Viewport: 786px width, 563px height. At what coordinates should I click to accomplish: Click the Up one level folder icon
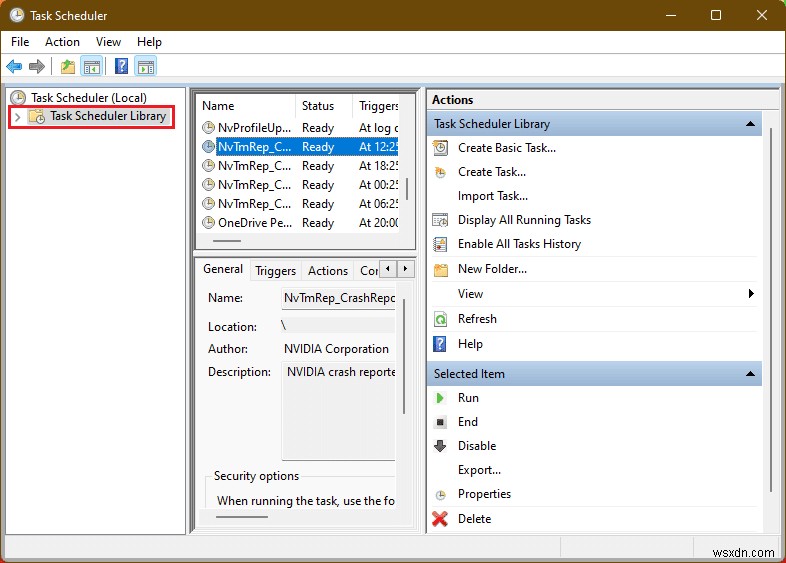click(x=68, y=66)
